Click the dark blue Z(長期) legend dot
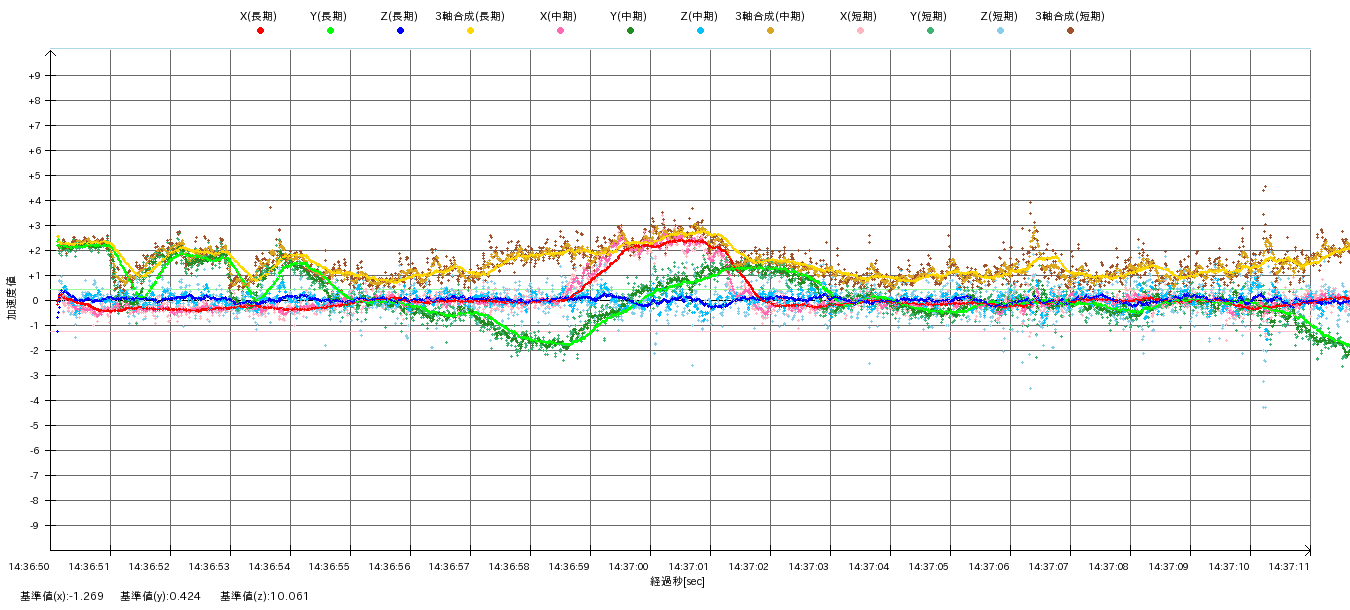This screenshot has width=1350, height=610. pyautogui.click(x=400, y=31)
